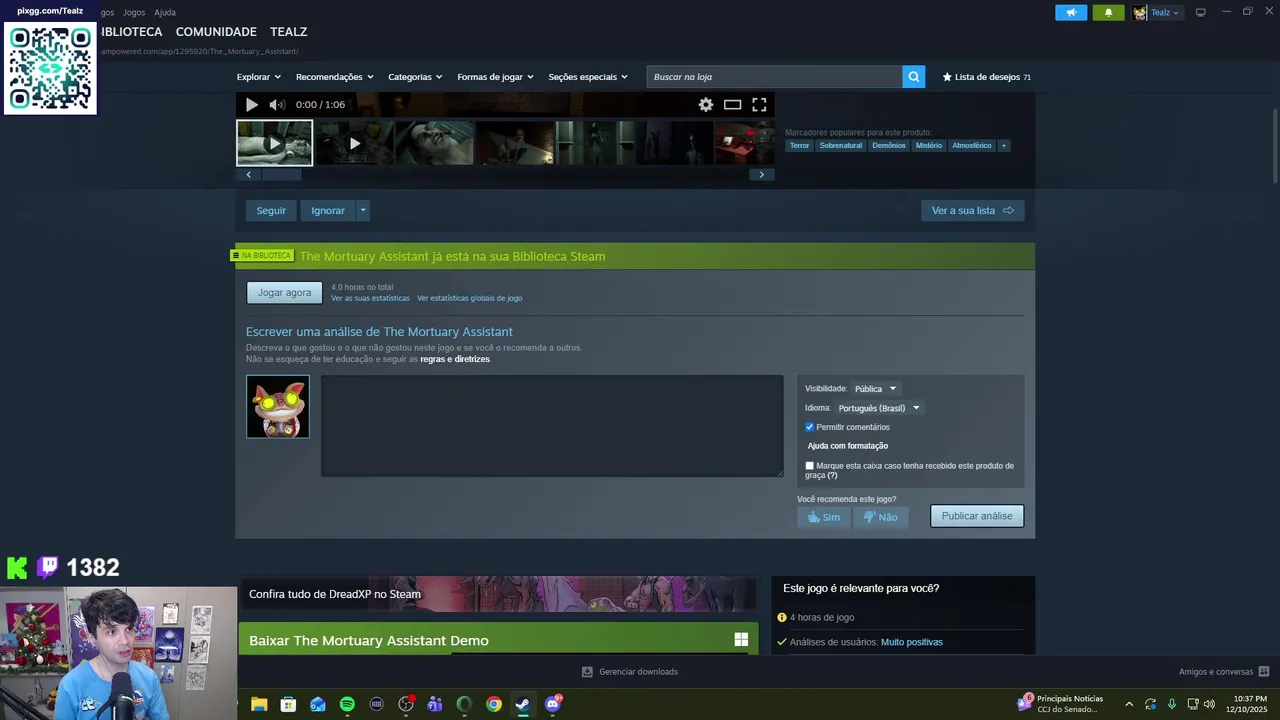The height and width of the screenshot is (720, 1280).
Task: Click Jogar agora button
Action: (285, 293)
